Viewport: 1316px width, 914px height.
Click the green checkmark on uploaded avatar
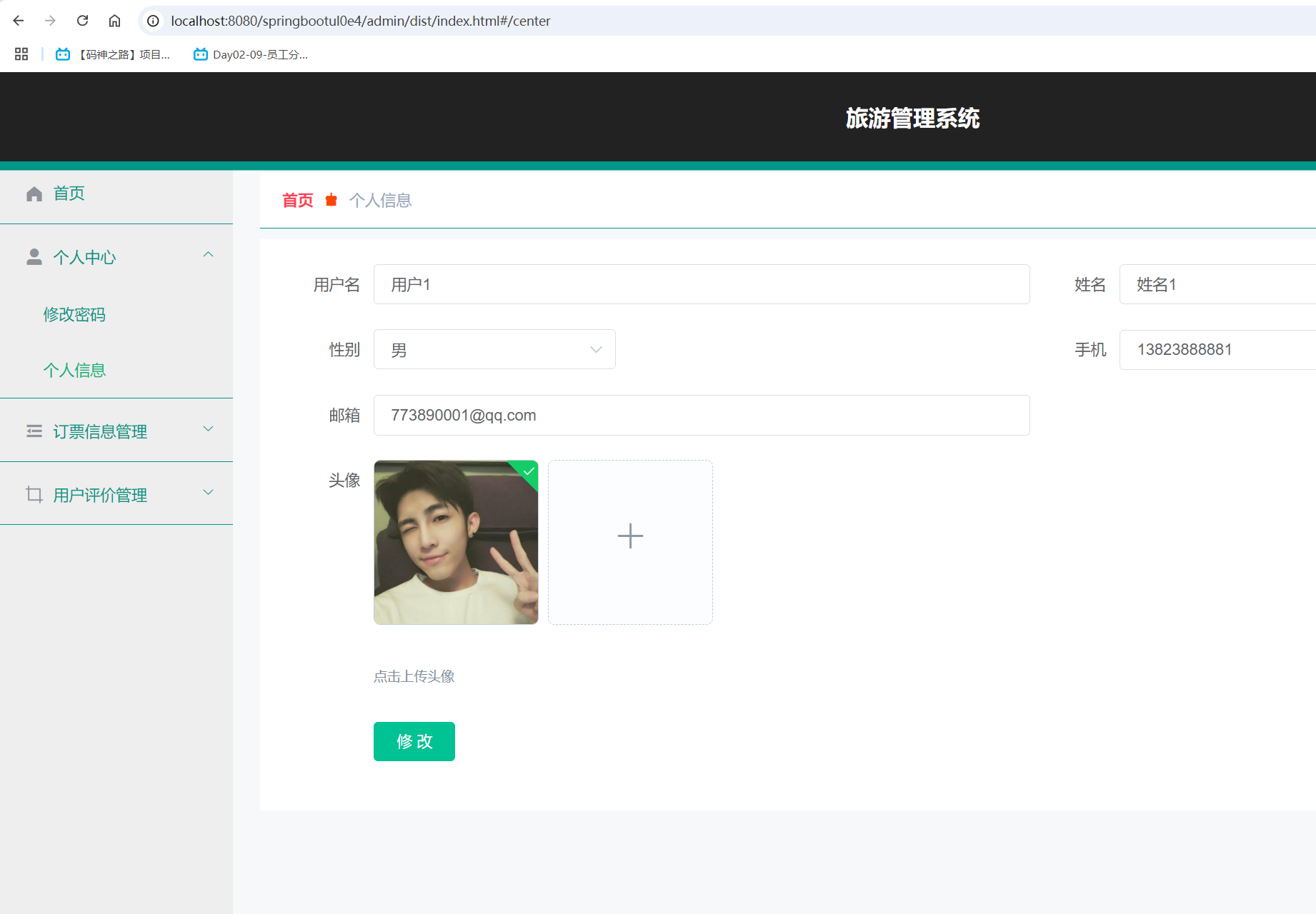coord(527,472)
